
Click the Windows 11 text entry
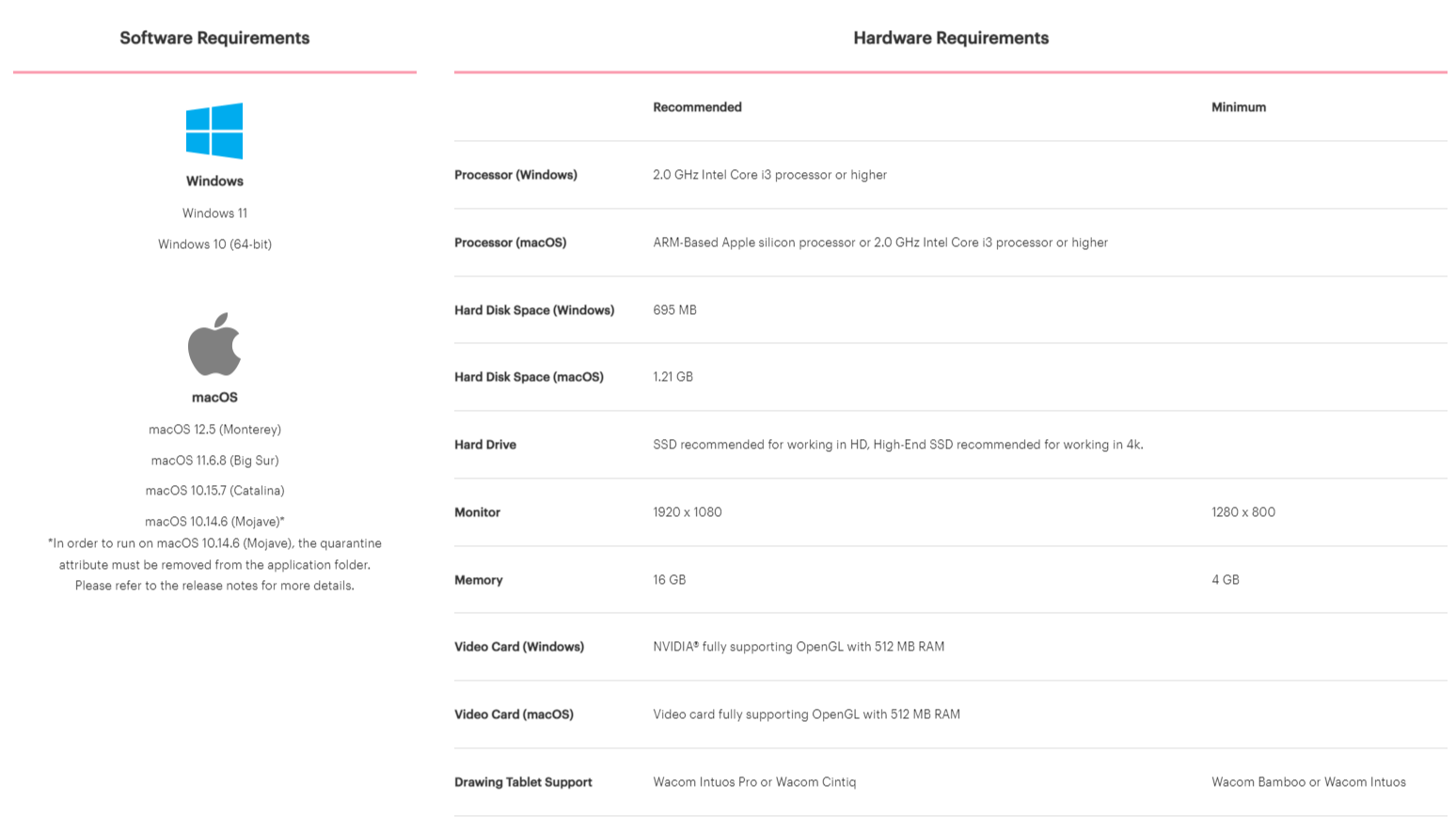pos(214,213)
